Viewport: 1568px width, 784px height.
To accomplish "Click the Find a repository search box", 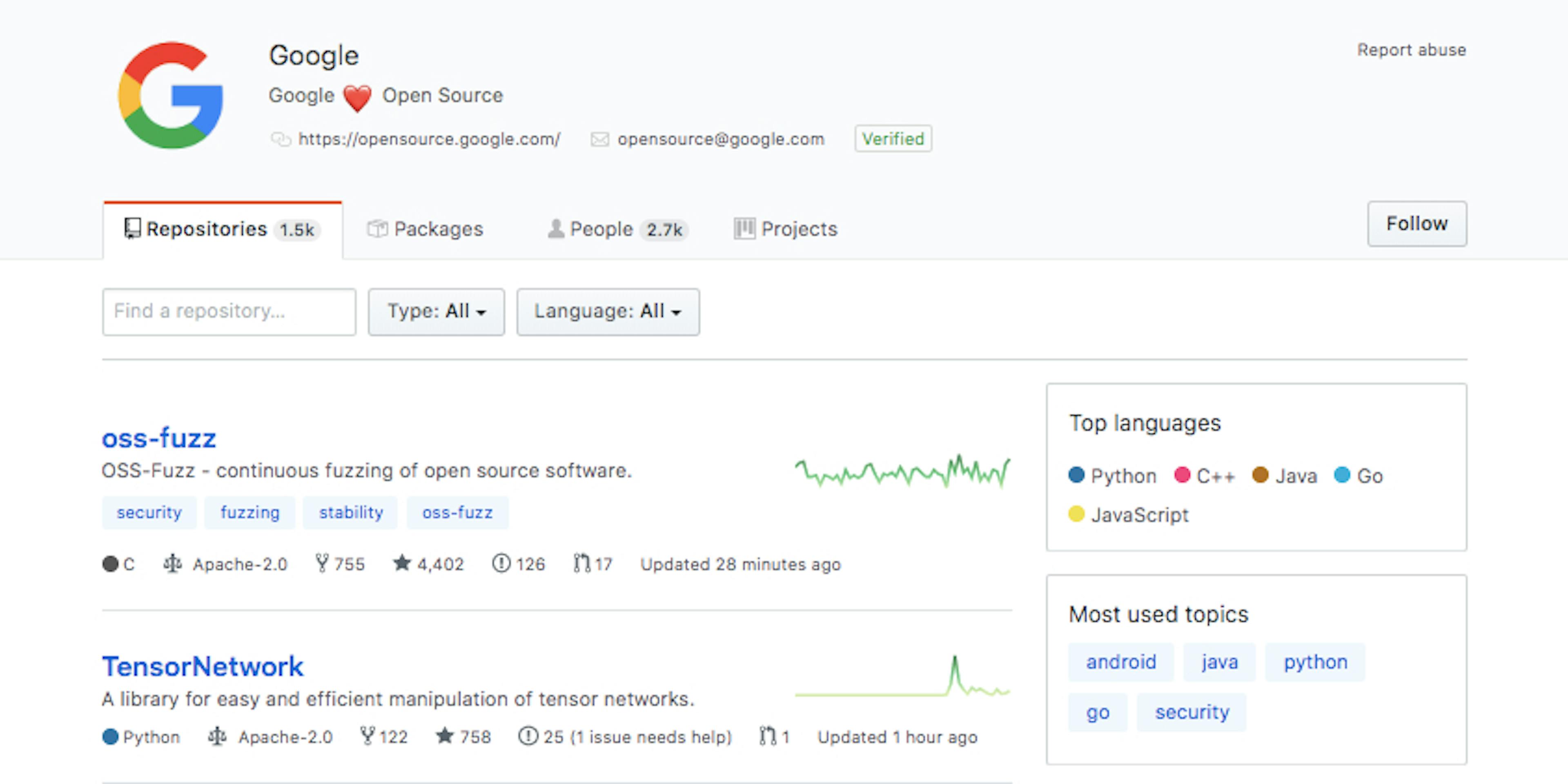I will point(229,312).
